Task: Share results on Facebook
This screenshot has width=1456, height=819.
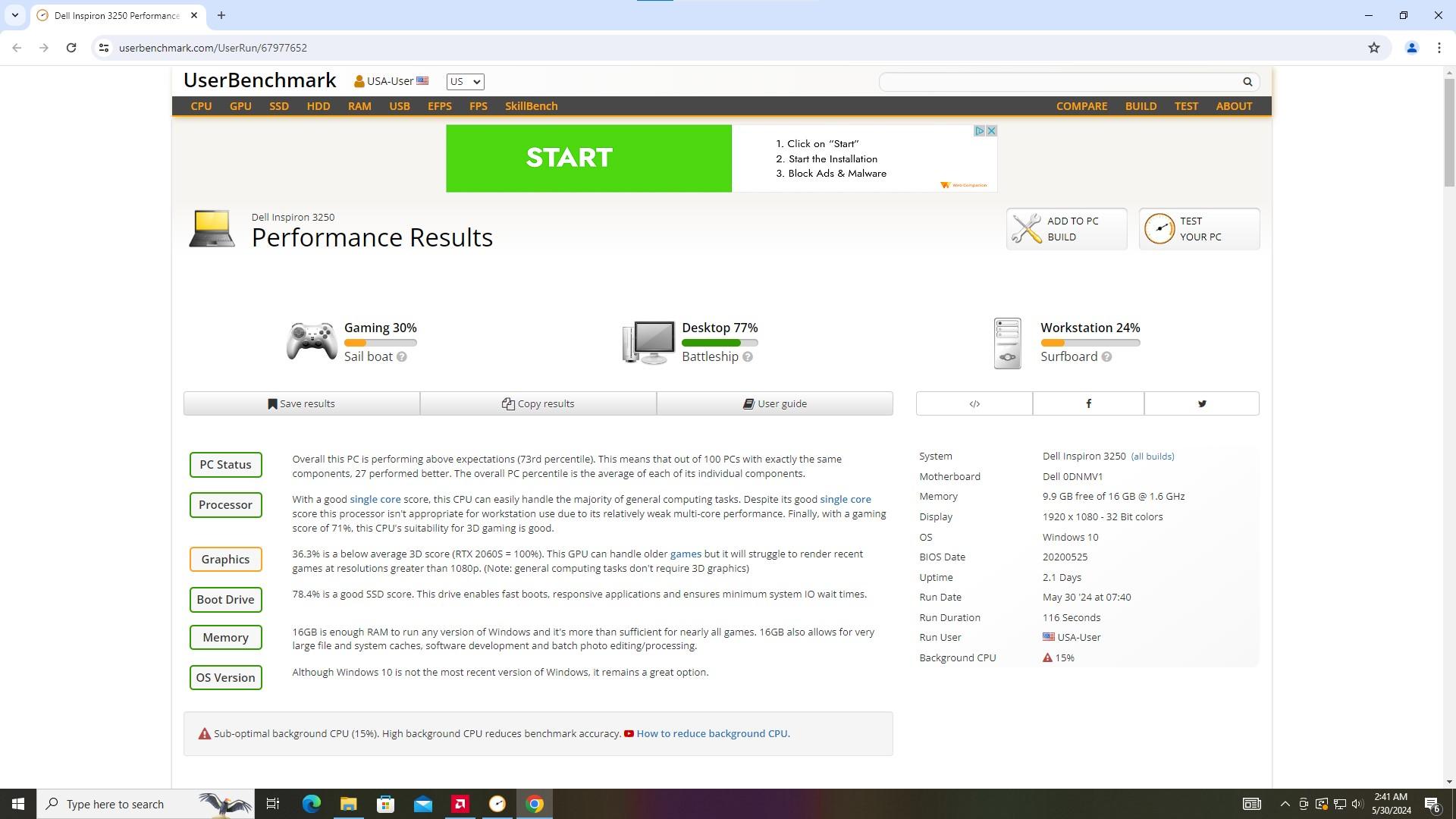Action: pos(1088,403)
